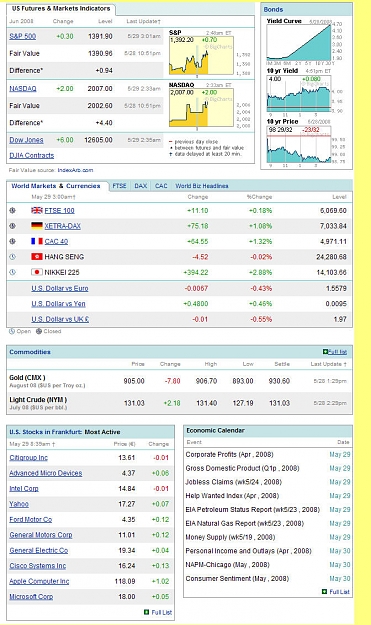Open Ford Motor Co stock link
371x625 pixels.
tap(31, 520)
